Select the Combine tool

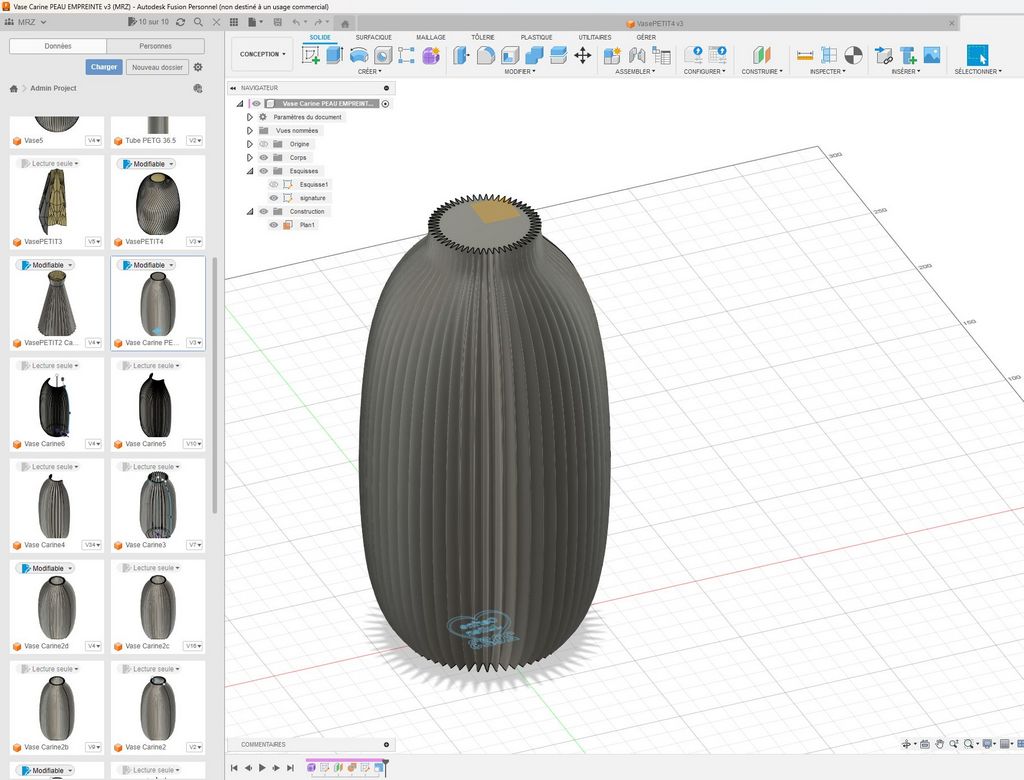pos(534,55)
